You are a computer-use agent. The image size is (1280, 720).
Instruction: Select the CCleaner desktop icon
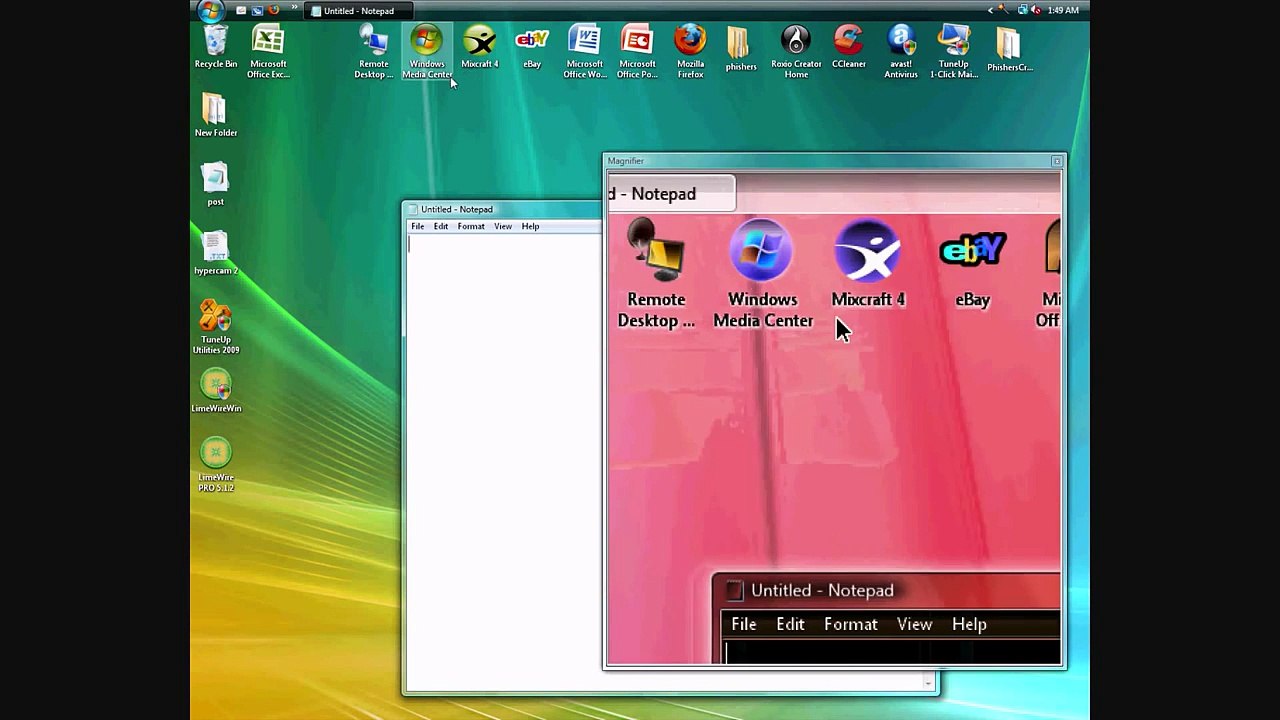[849, 48]
